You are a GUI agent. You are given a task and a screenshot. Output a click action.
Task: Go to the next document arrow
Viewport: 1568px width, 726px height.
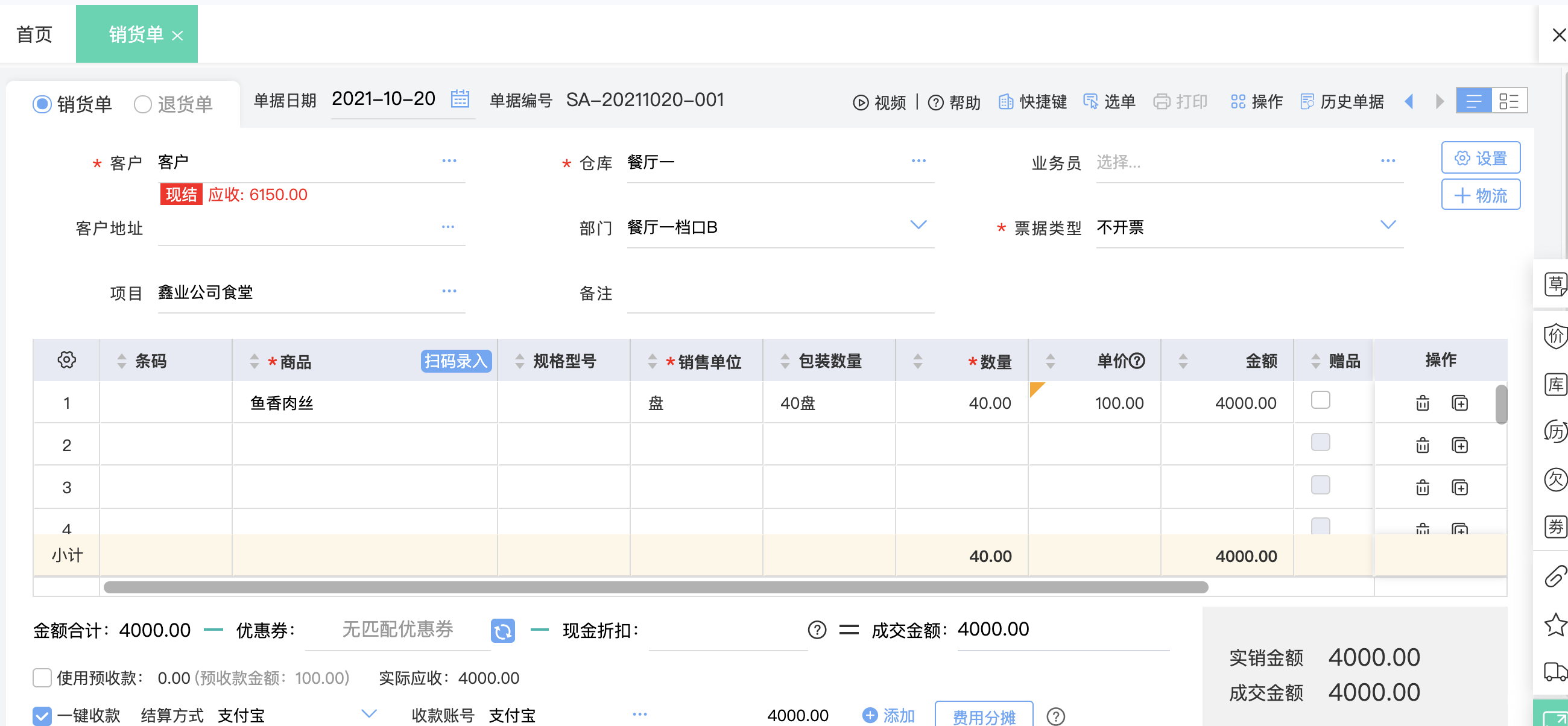[1439, 101]
